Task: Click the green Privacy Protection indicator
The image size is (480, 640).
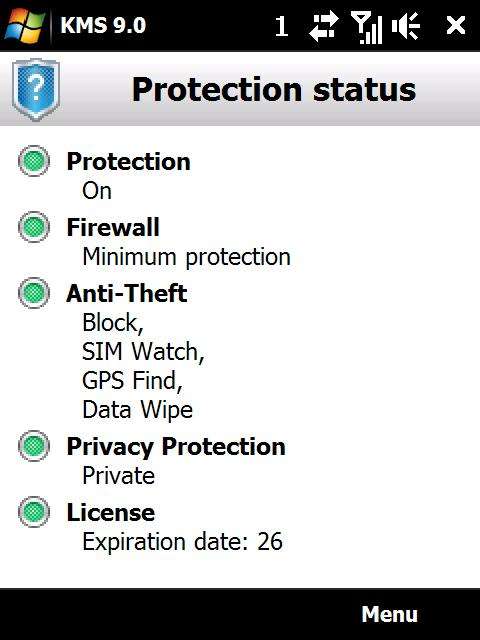Action: click(34, 446)
